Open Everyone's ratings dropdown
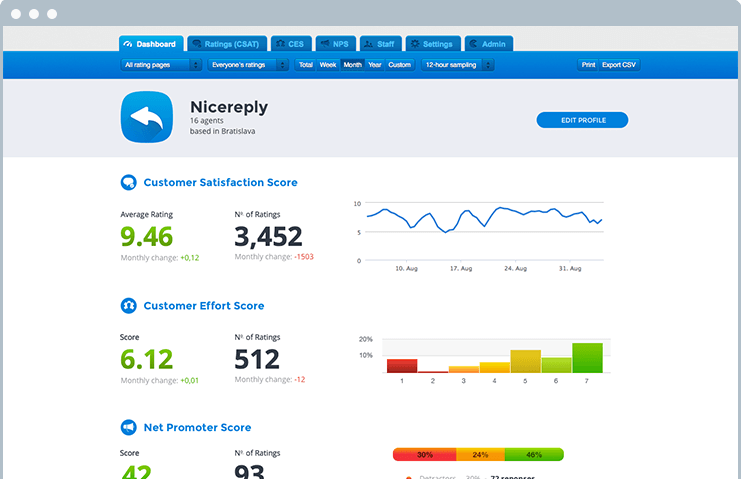 tap(248, 65)
